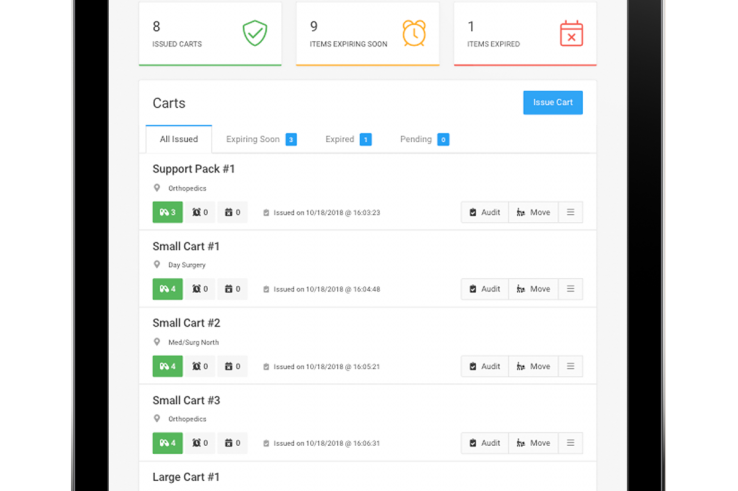Click green items badge on Support Pack #1
This screenshot has height=491, width=738.
tap(168, 212)
